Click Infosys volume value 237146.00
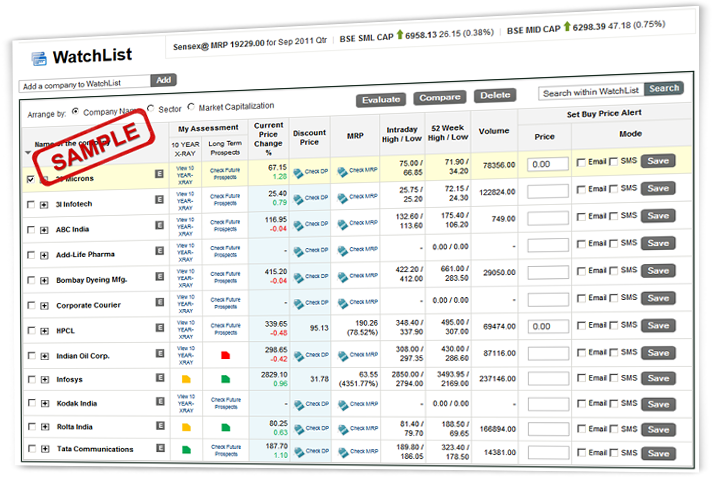The height and width of the screenshot is (477, 712). point(498,378)
